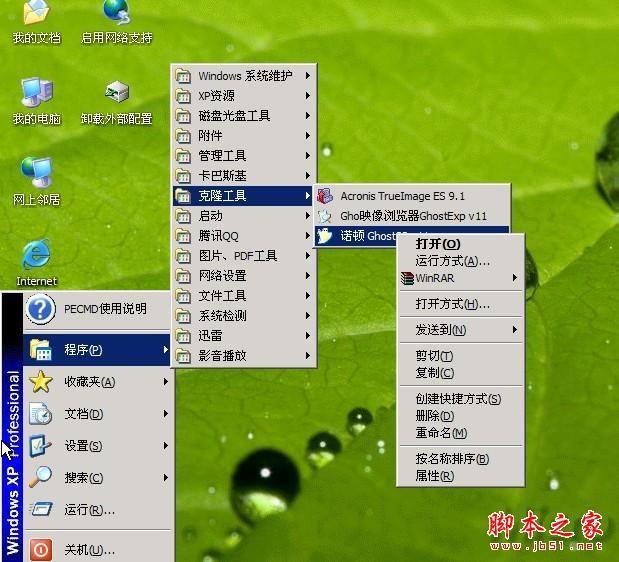Open the 文件工具 programs folder
This screenshot has height=562, width=619.
pos(243,296)
